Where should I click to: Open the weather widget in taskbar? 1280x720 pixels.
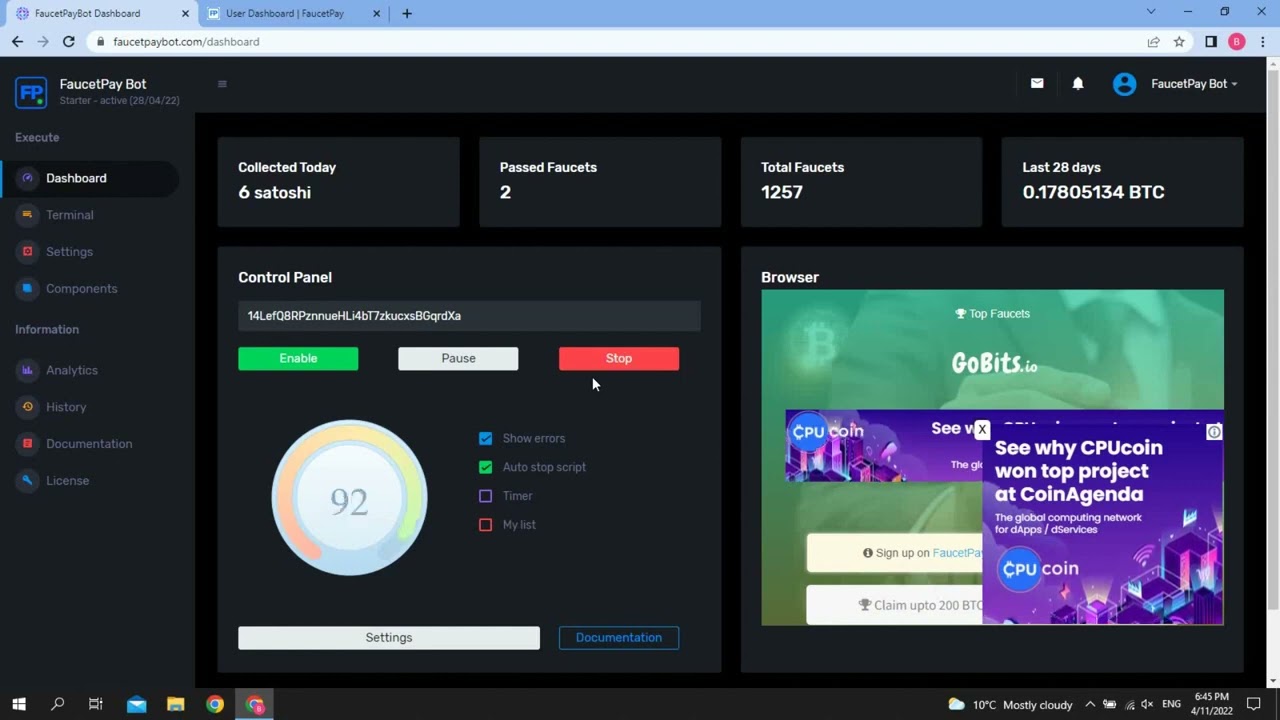(1010, 704)
